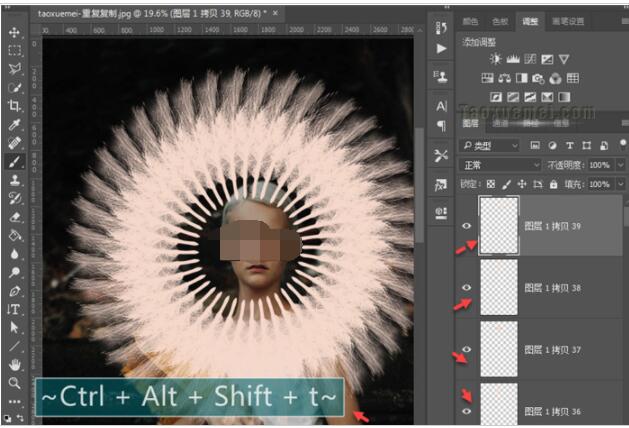Select the Move tool

pos(14,32)
